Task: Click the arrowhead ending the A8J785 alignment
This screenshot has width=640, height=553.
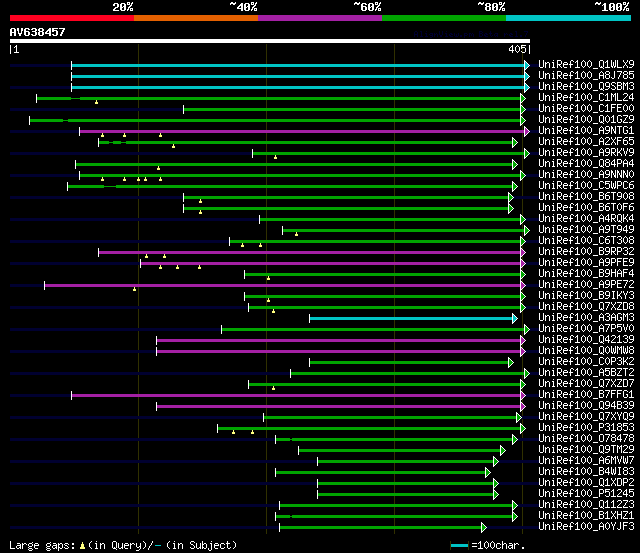Action: pyautogui.click(x=527, y=76)
